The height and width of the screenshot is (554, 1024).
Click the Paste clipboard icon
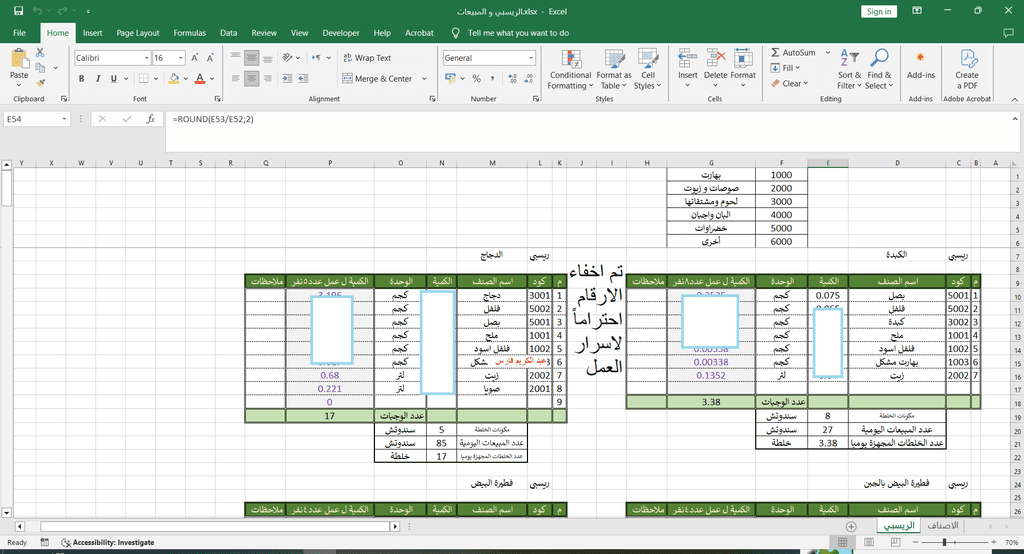pos(20,59)
